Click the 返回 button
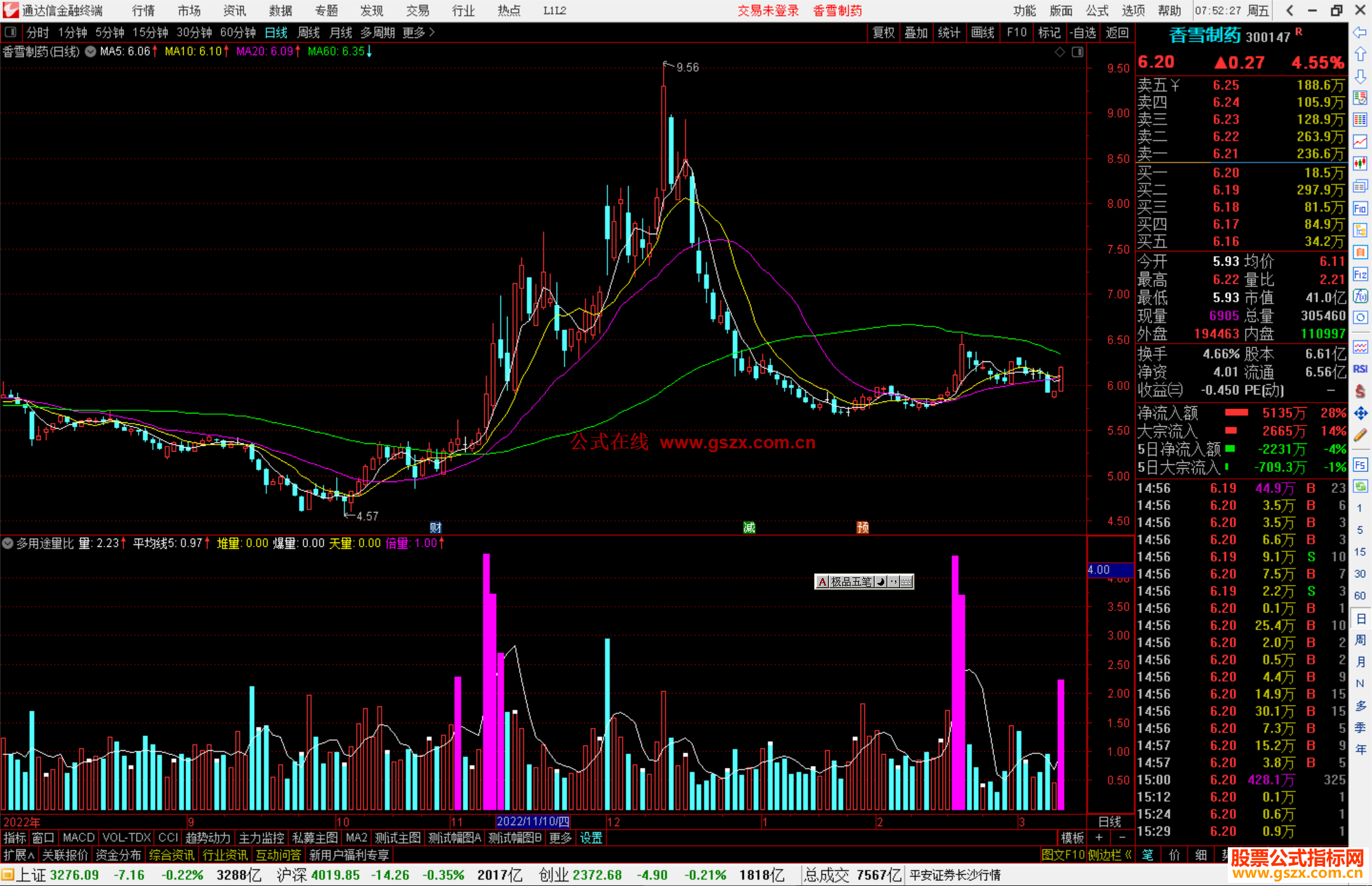Viewport: 1372px width, 886px height. coord(1117,32)
